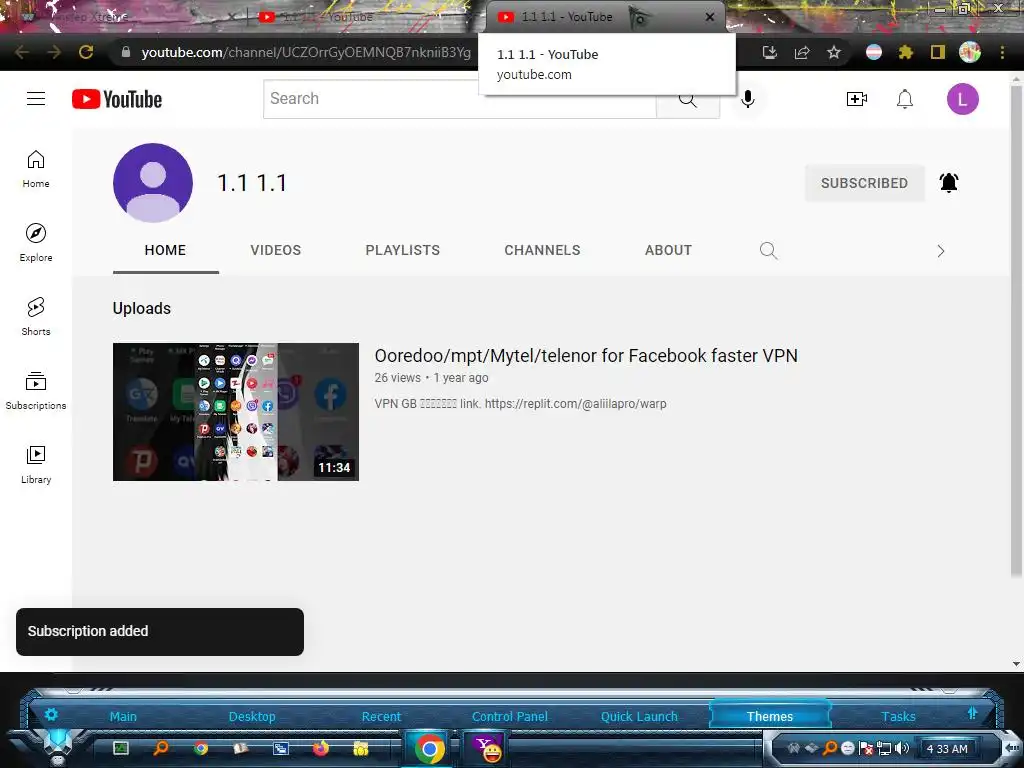Click the 1.1 1.1 channel avatar
This screenshot has height=768, width=1024.
tap(153, 183)
